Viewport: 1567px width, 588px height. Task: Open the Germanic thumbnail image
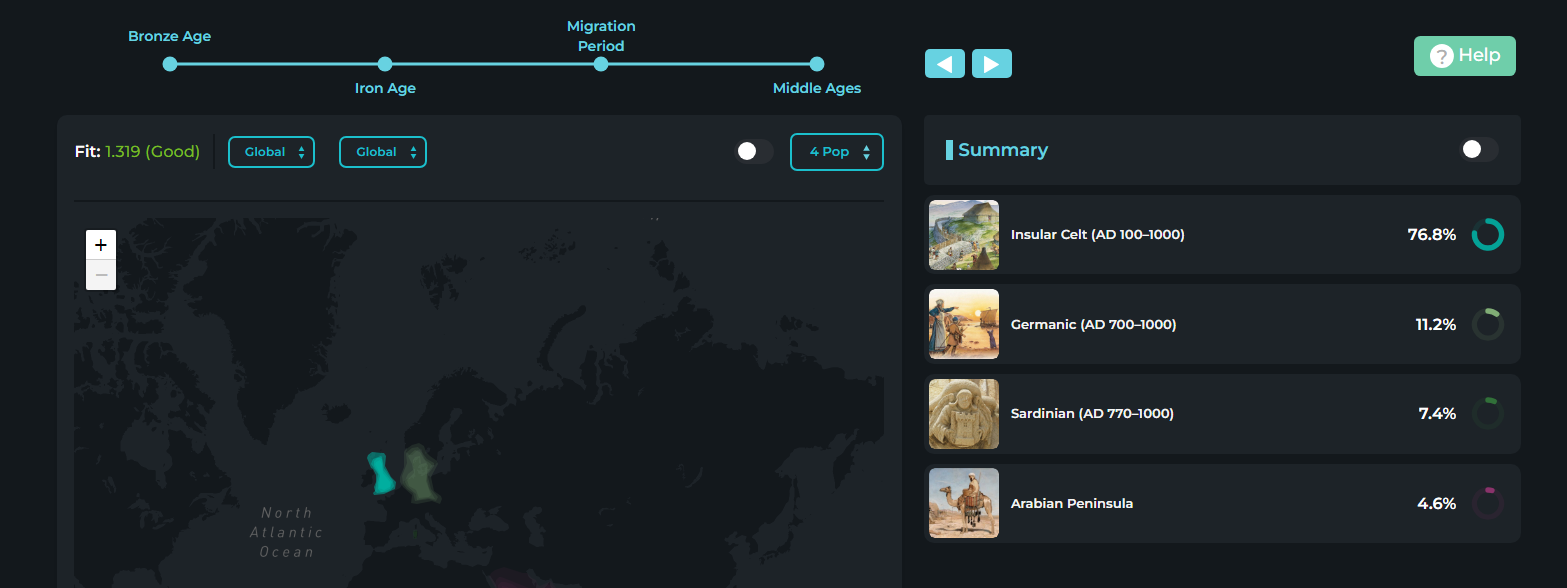[964, 324]
